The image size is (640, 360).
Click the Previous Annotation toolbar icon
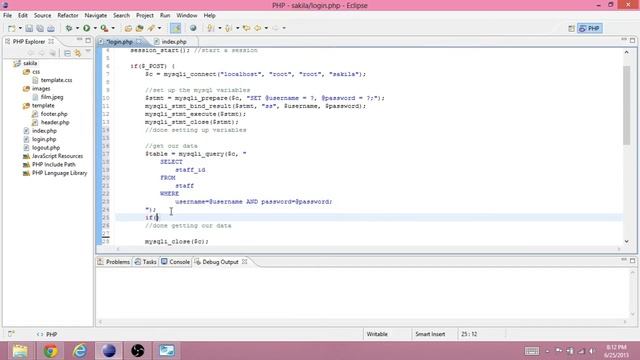coord(229,28)
